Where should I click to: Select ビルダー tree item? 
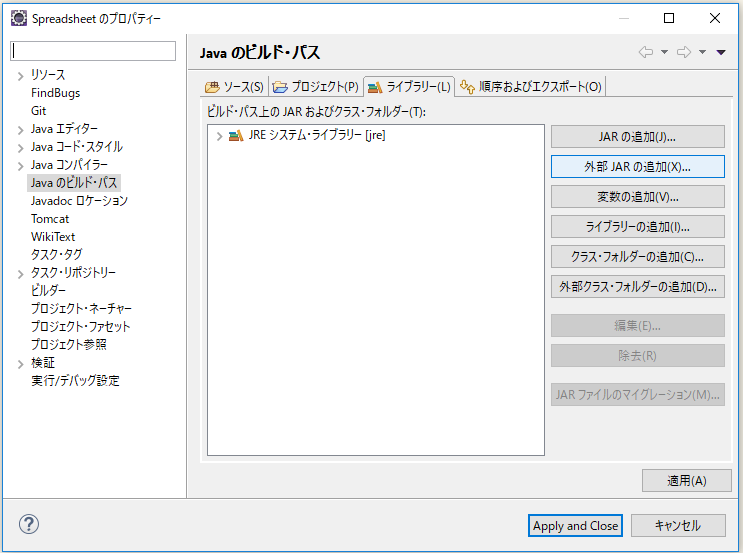click(48, 290)
